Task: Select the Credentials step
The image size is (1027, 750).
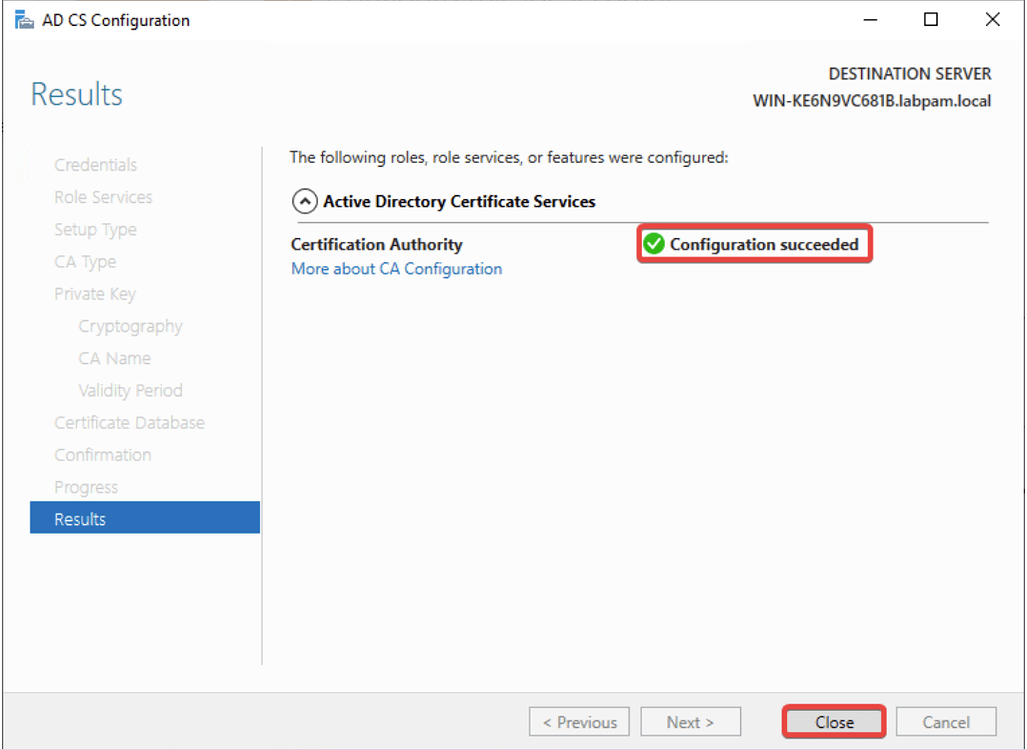Action: (95, 164)
